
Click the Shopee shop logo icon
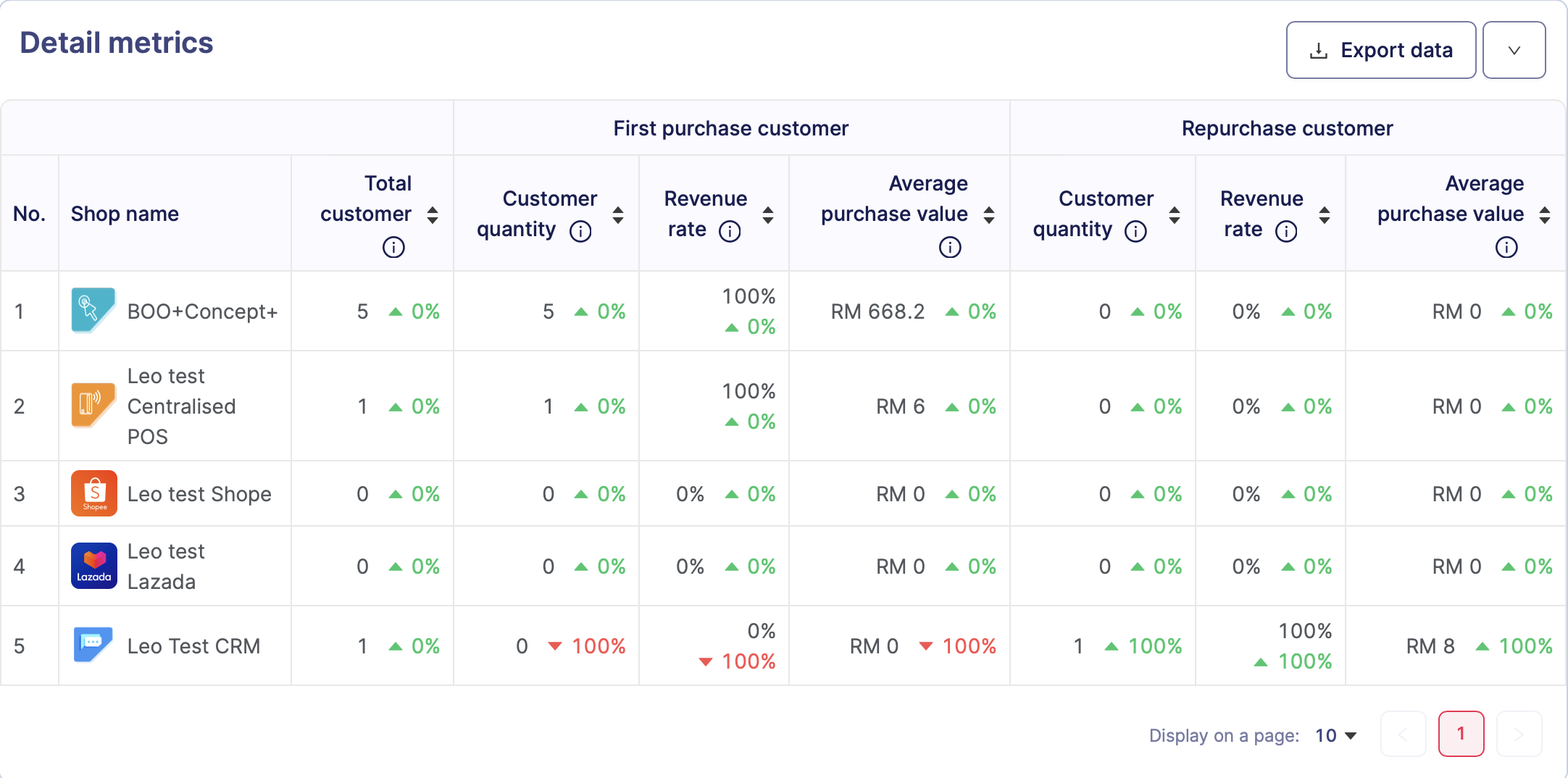tap(93, 493)
